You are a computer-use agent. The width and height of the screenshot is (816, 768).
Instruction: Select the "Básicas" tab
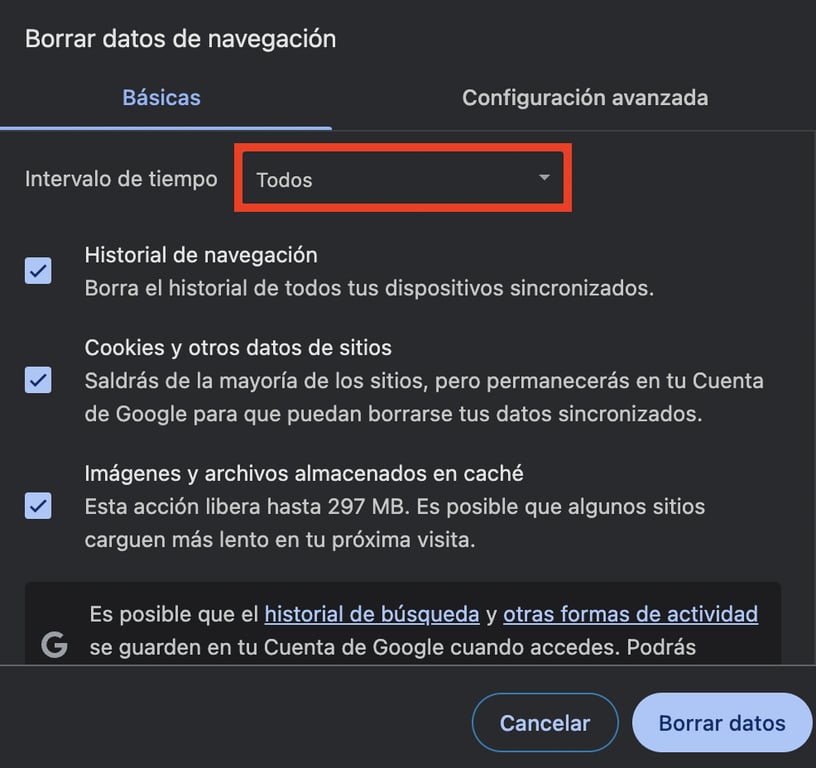[161, 98]
